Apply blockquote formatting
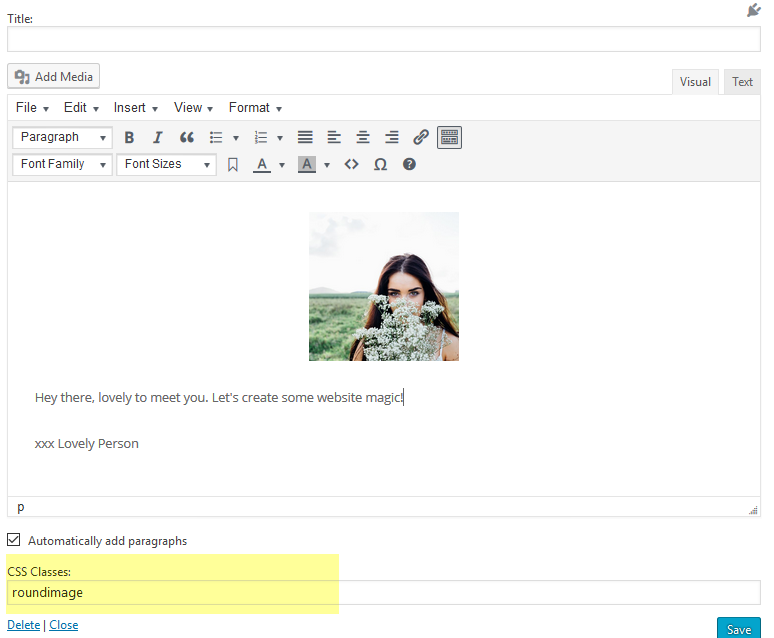This screenshot has height=638, width=774. [x=187, y=137]
